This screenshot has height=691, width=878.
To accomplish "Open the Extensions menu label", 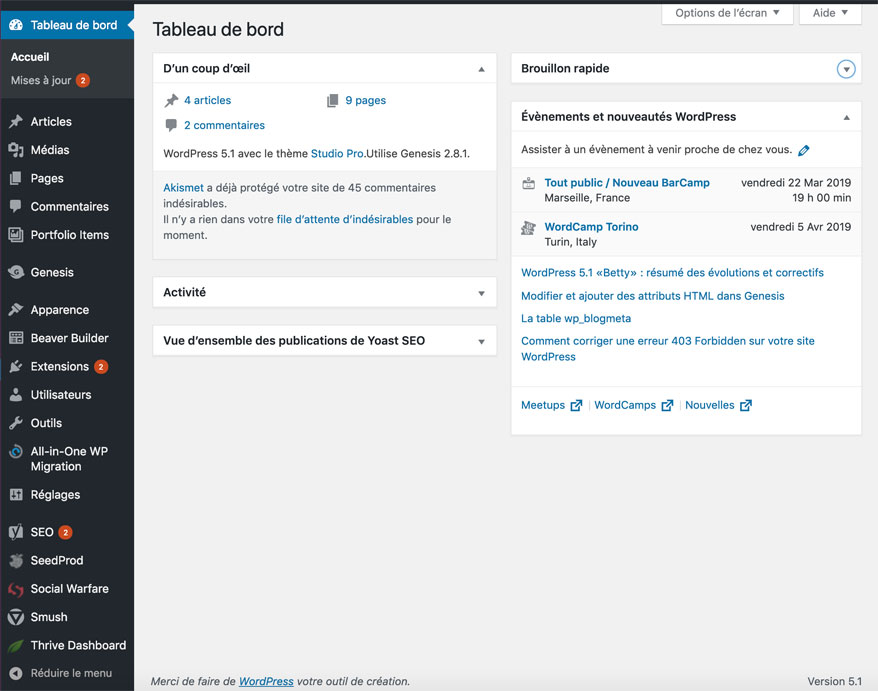I will (x=60, y=366).
